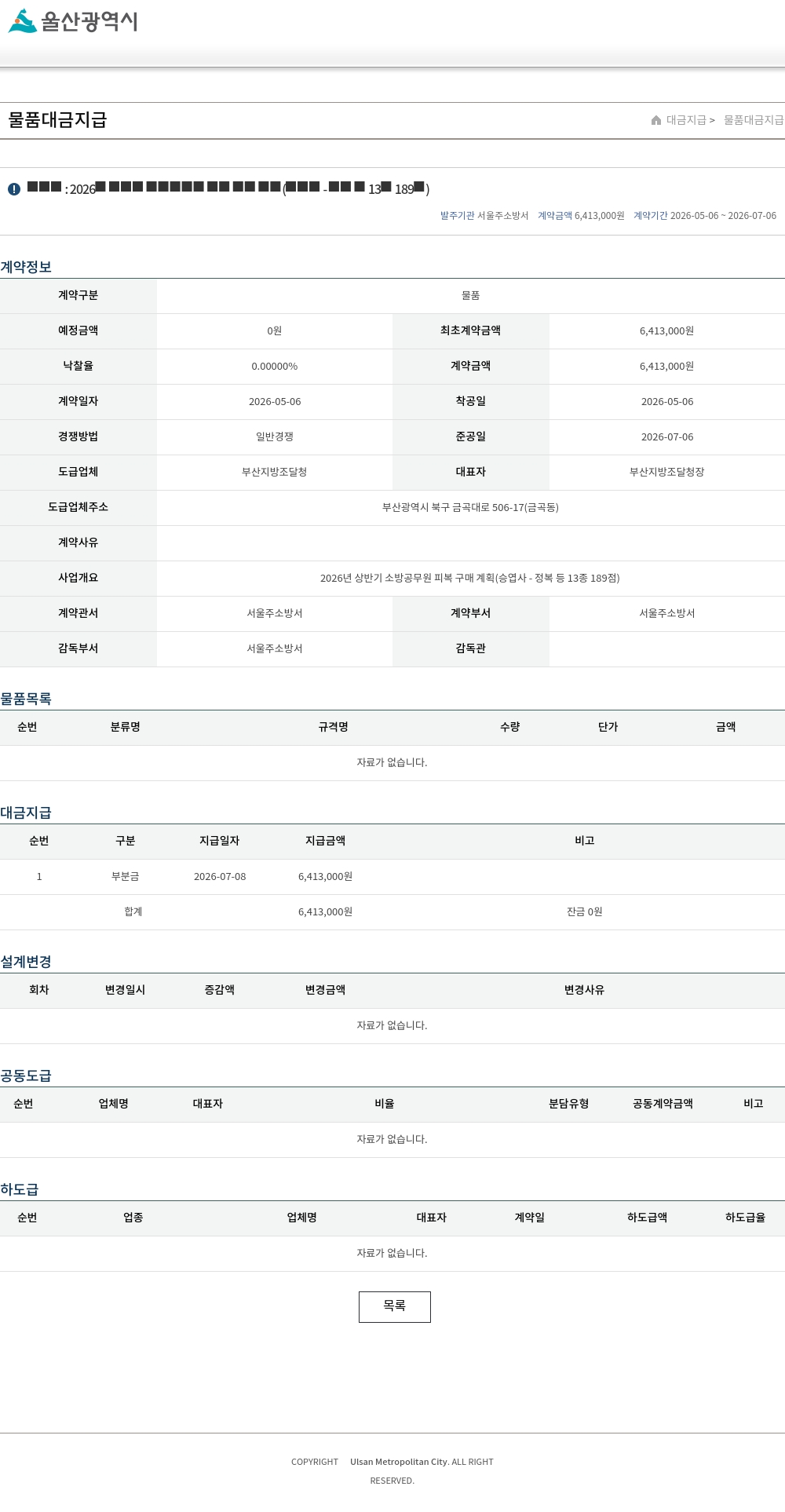This screenshot has width=785, height=1512.
Task: Select the 물품대금지급 breadcrumb item
Action: 754,120
